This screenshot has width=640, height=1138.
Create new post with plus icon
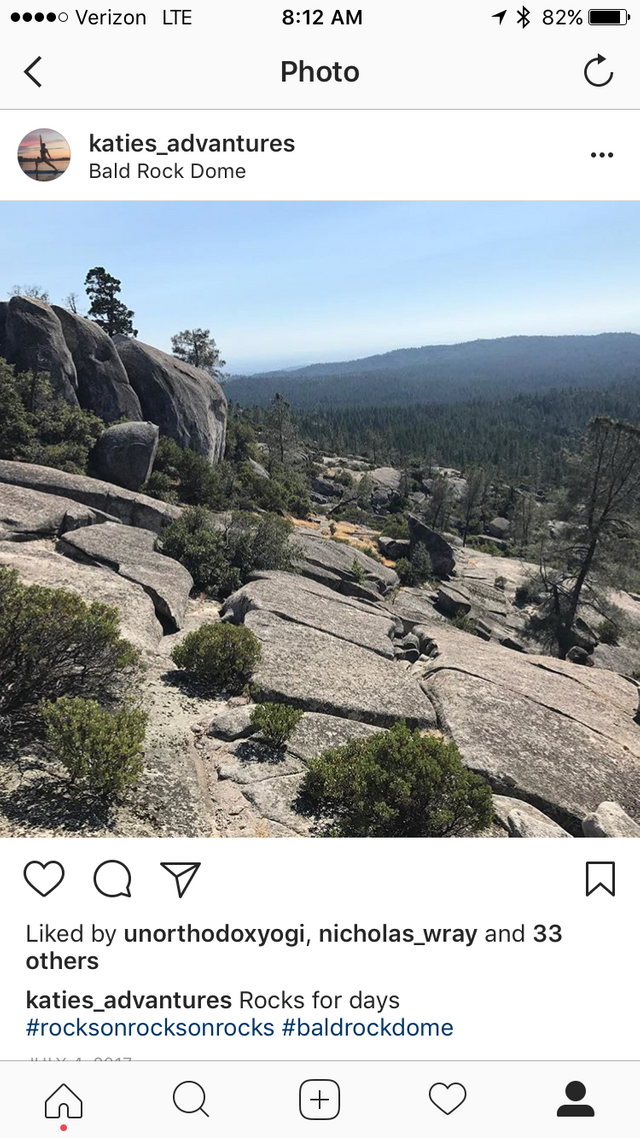[x=319, y=1100]
